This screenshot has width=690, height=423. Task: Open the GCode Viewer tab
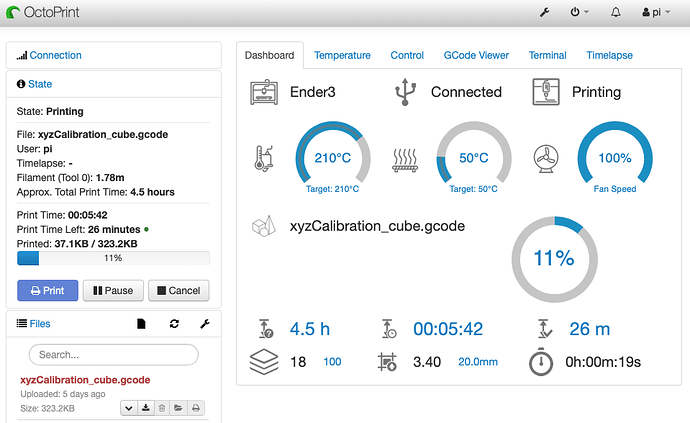(476, 55)
